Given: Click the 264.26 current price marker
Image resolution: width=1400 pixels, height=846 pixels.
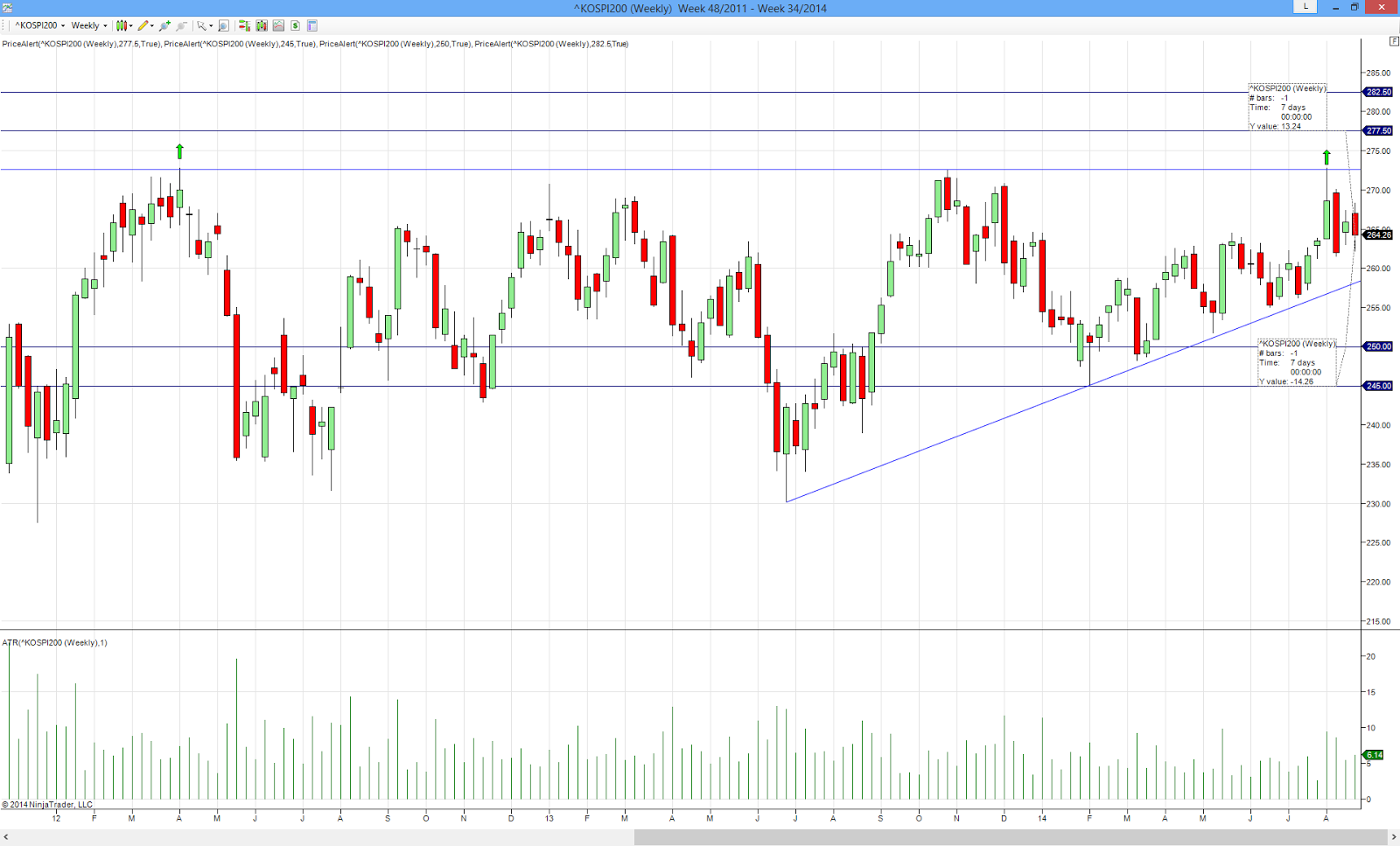Looking at the screenshot, I should [x=1378, y=234].
